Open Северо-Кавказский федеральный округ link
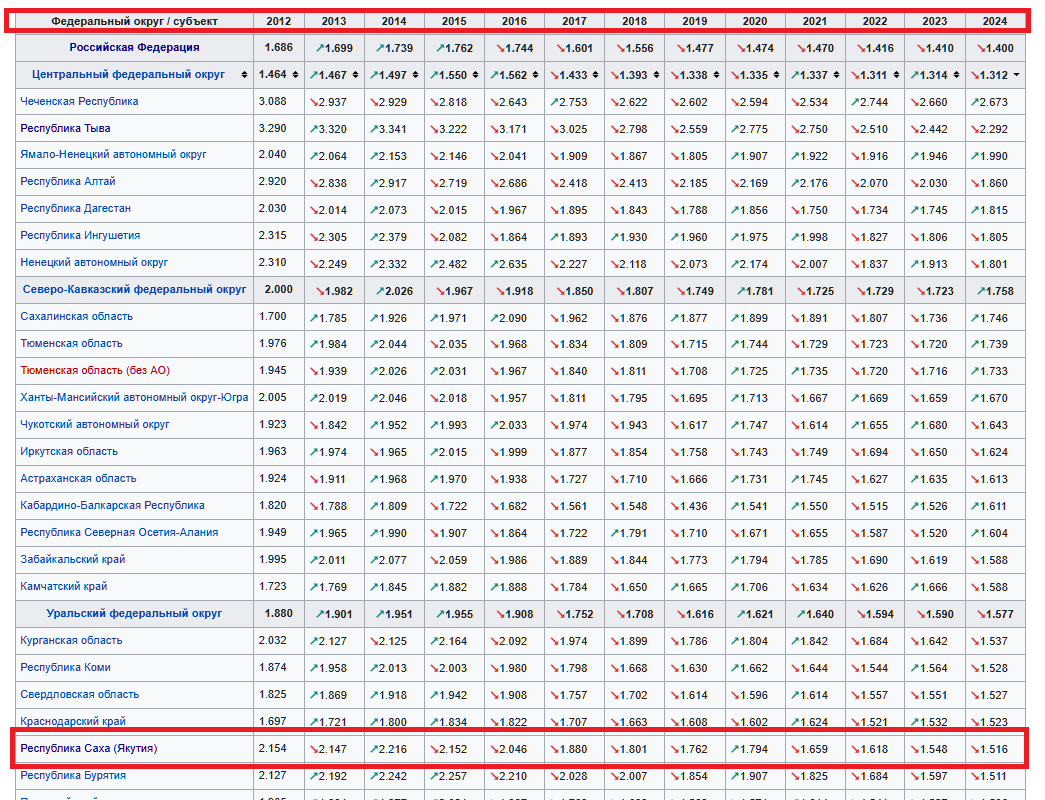This screenshot has height=800, width=1045. (x=135, y=289)
